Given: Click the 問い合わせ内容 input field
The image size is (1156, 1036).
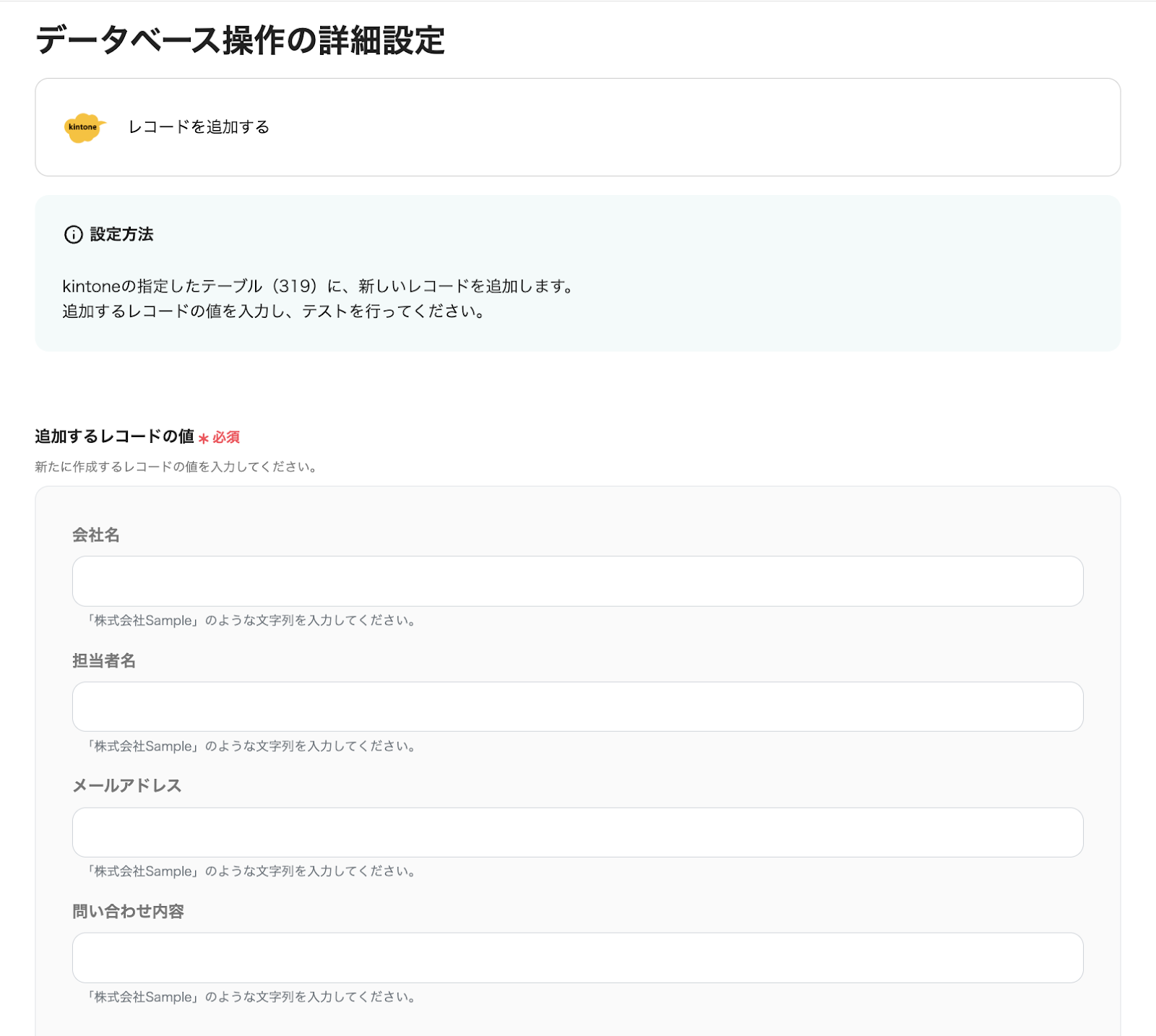Looking at the screenshot, I should click(577, 958).
